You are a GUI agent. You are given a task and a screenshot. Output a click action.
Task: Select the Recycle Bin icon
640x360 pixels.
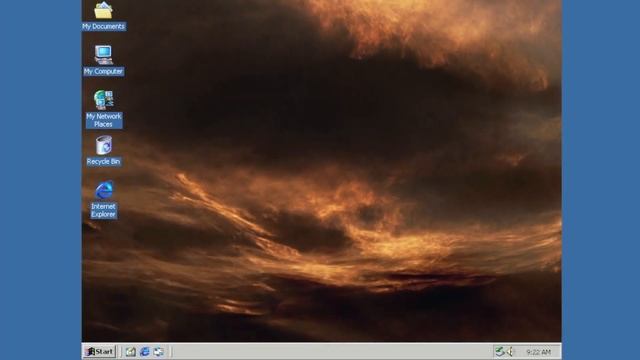(x=104, y=145)
